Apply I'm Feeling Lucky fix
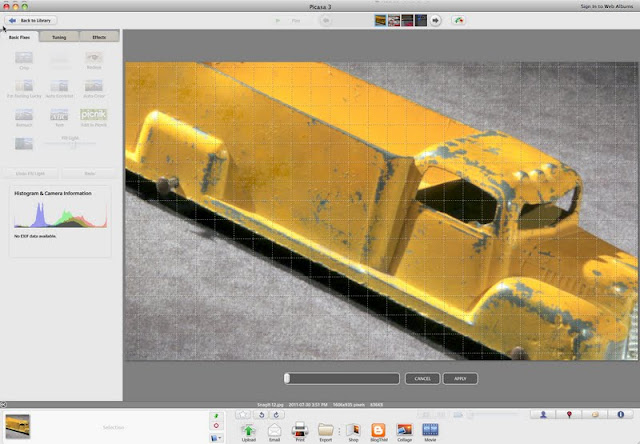The height and width of the screenshot is (444, 640). pyautogui.click(x=24, y=86)
